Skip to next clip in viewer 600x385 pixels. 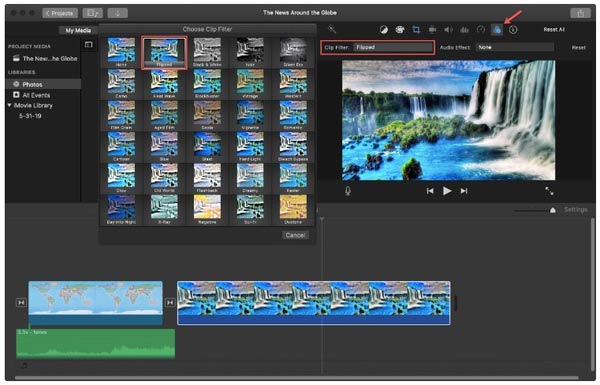(x=464, y=191)
